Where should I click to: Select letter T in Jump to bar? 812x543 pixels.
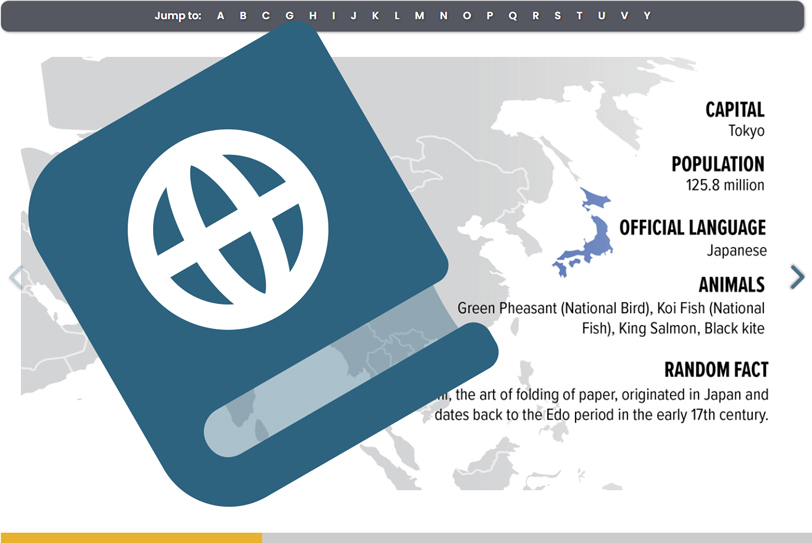pos(579,16)
